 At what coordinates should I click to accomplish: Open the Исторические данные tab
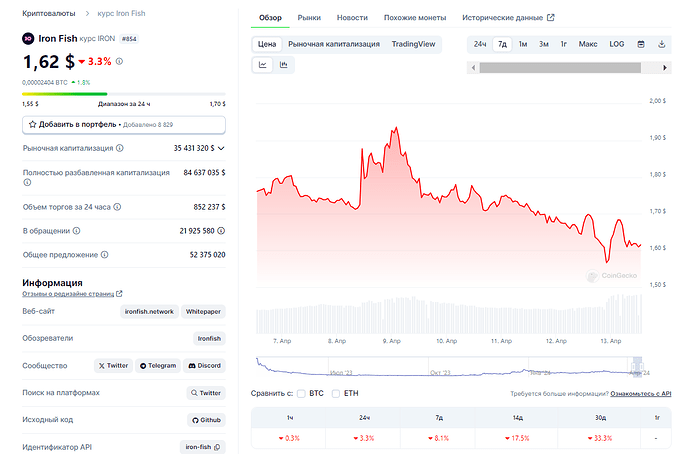(x=502, y=18)
